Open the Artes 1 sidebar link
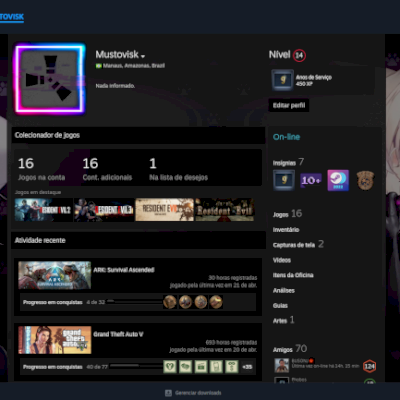 [283, 320]
